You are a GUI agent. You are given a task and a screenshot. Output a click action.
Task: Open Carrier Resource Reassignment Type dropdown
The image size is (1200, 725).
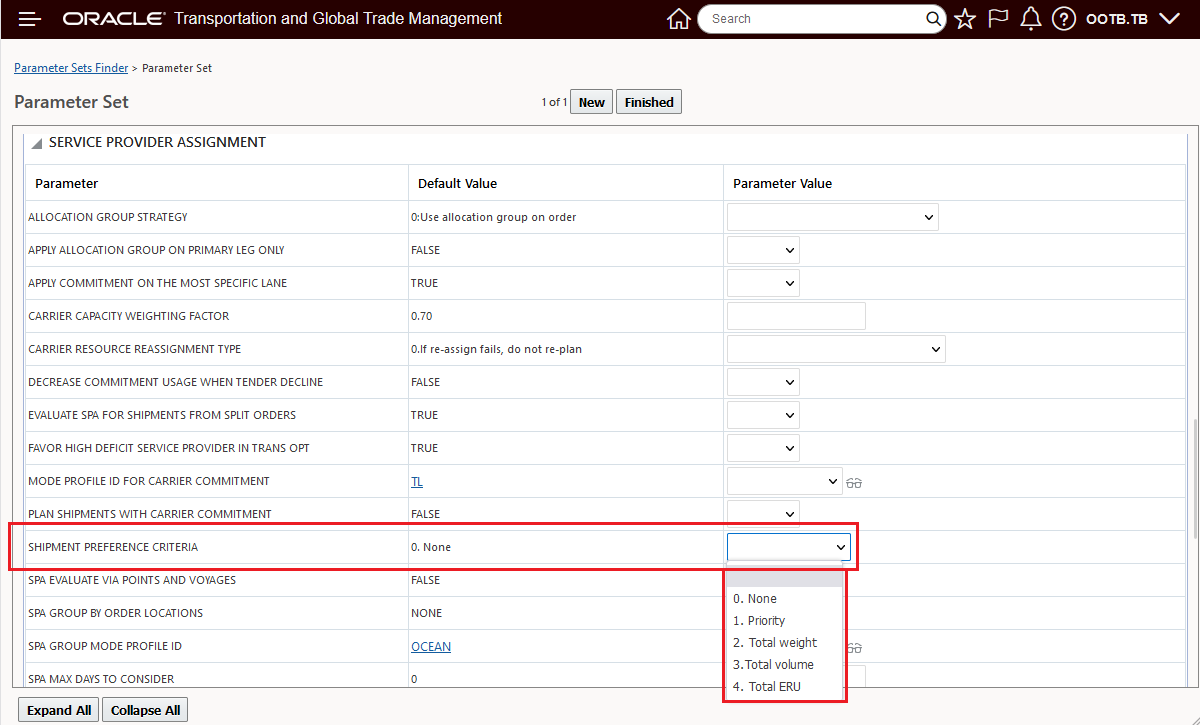pos(836,349)
